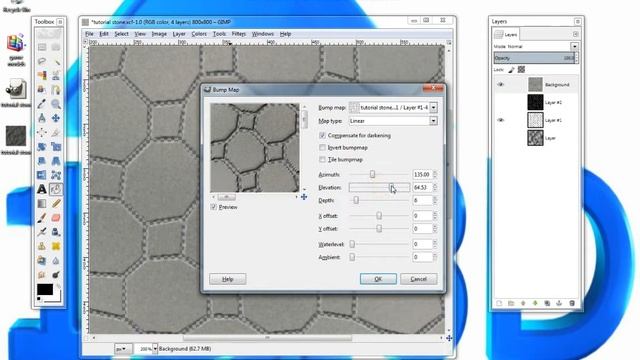Toggle the Preview checkbox in Bump Map
The image size is (640, 360).
point(213,207)
